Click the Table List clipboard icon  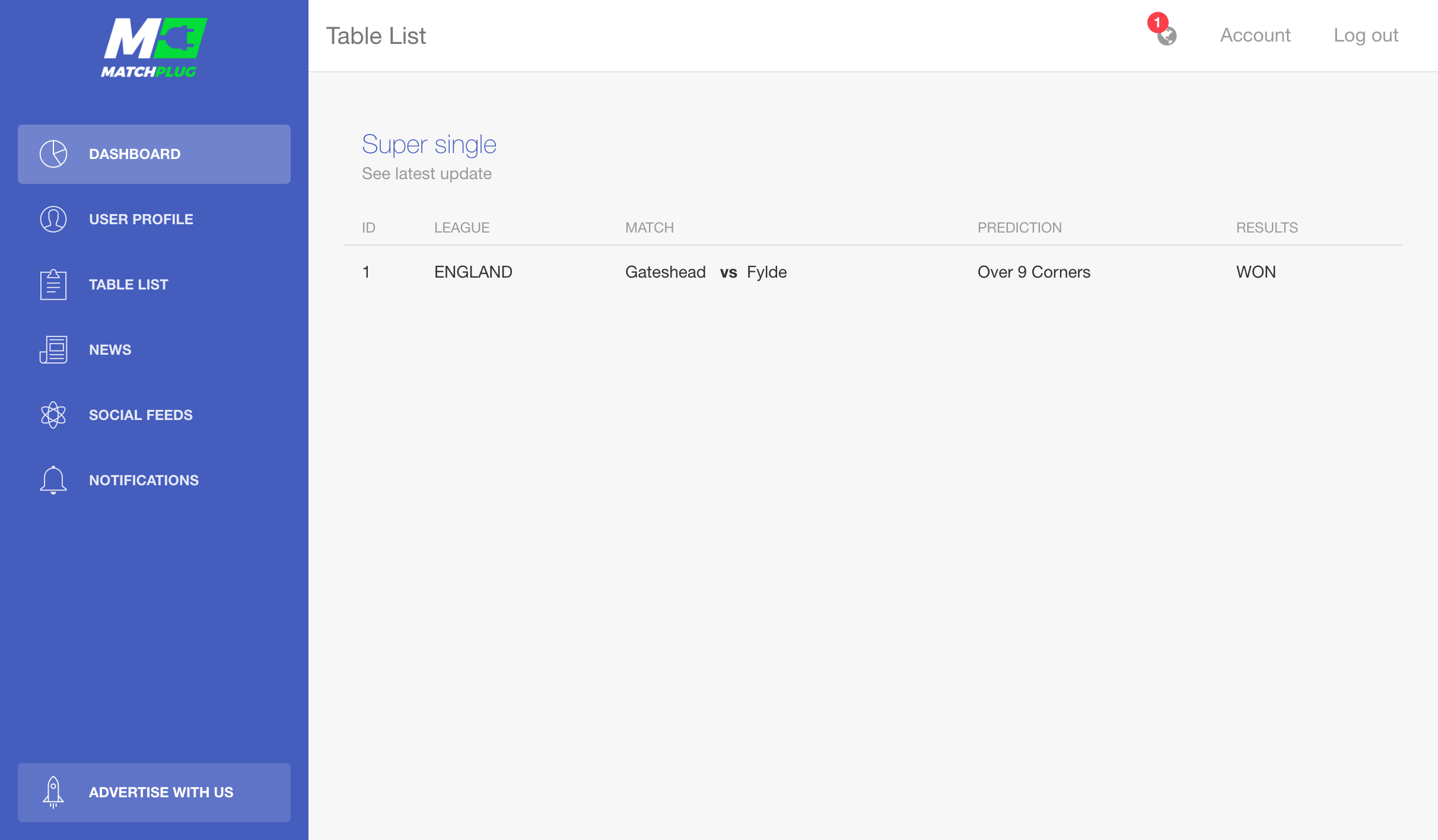coord(53,285)
